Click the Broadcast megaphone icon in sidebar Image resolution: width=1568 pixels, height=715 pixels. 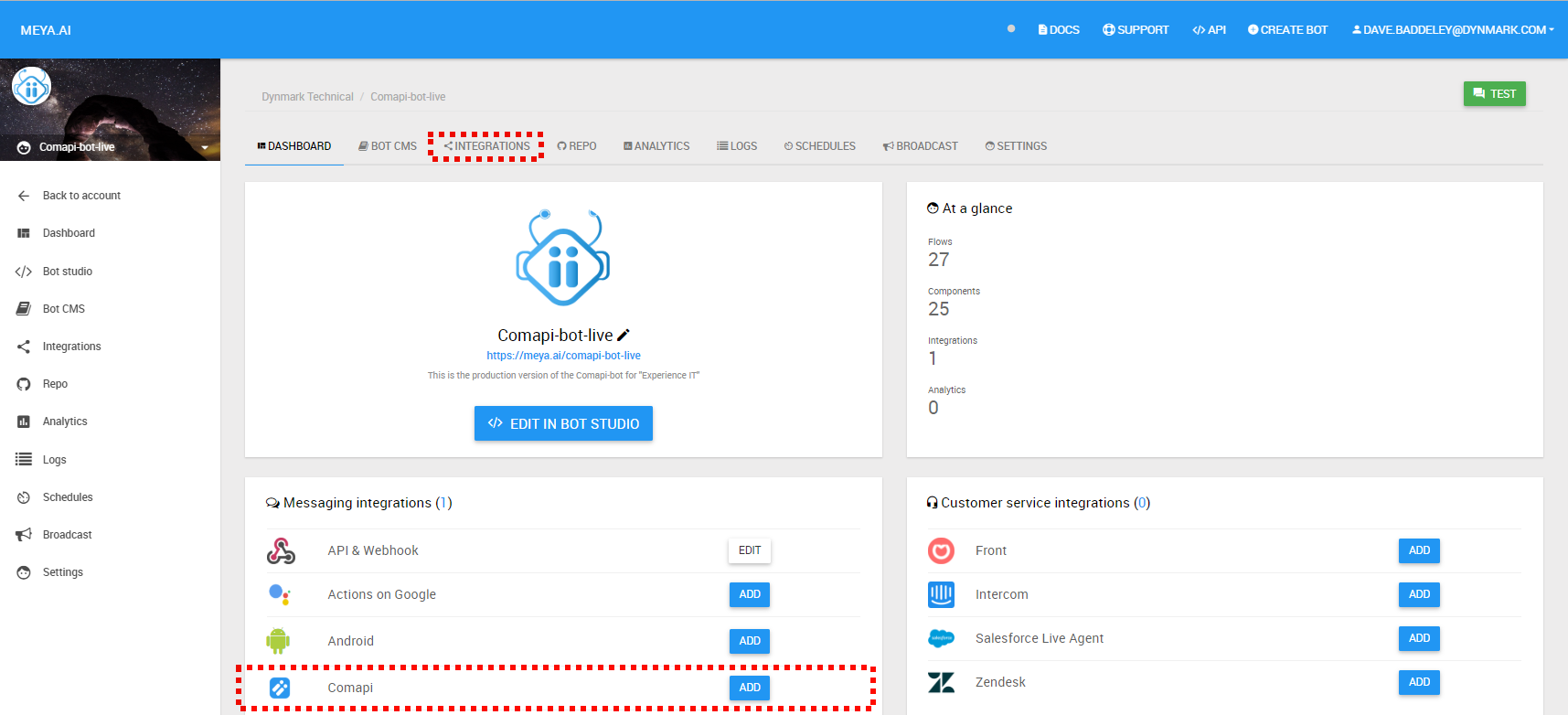[24, 535]
